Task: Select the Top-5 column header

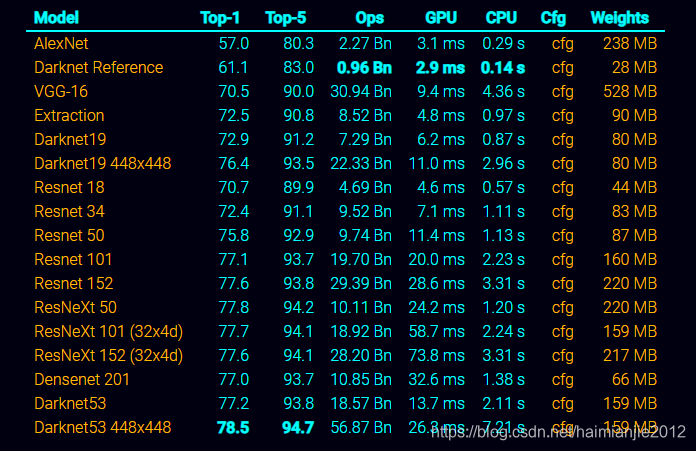Action: click(x=285, y=18)
